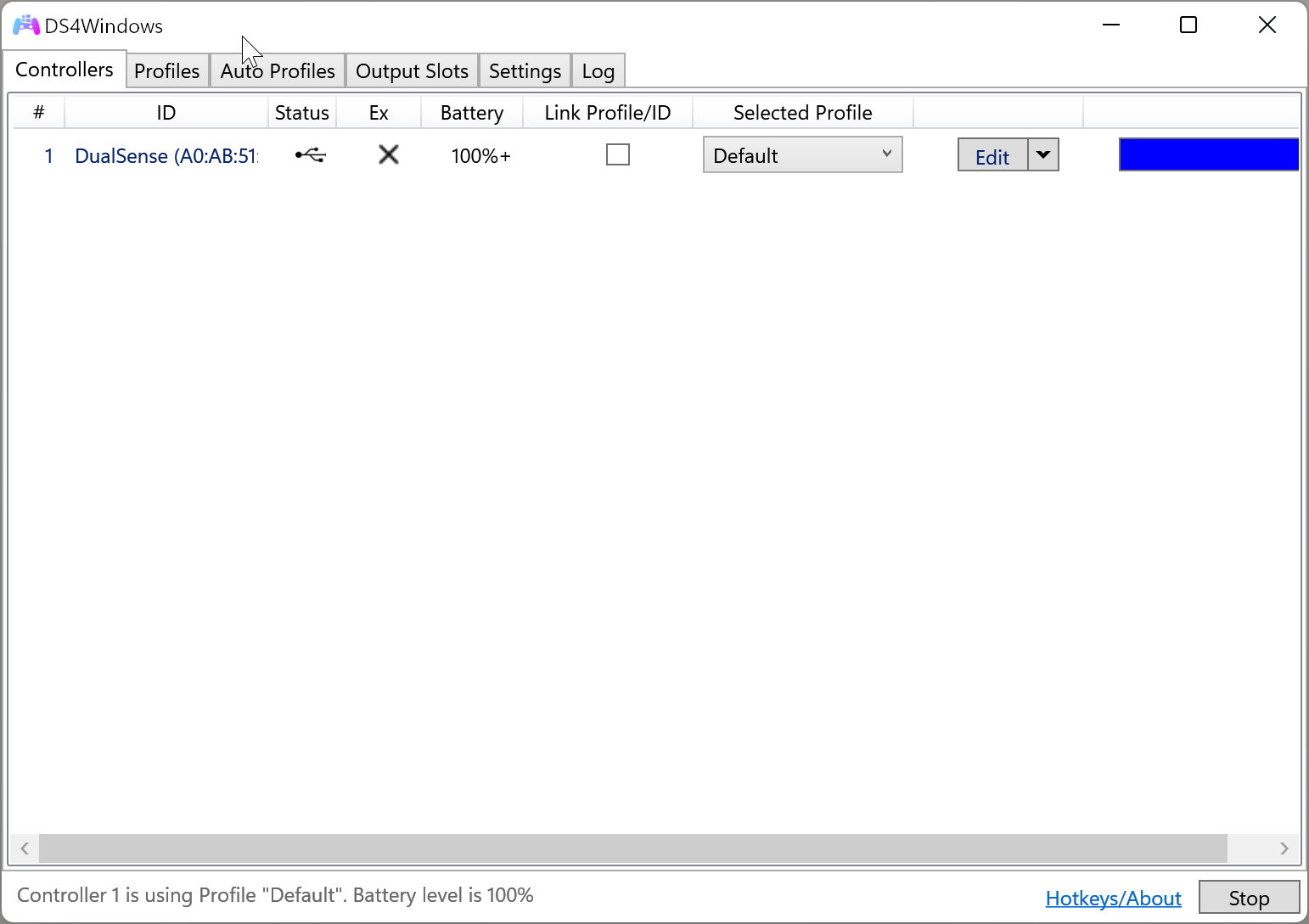Click the Link Profile/ID column header

[608, 113]
